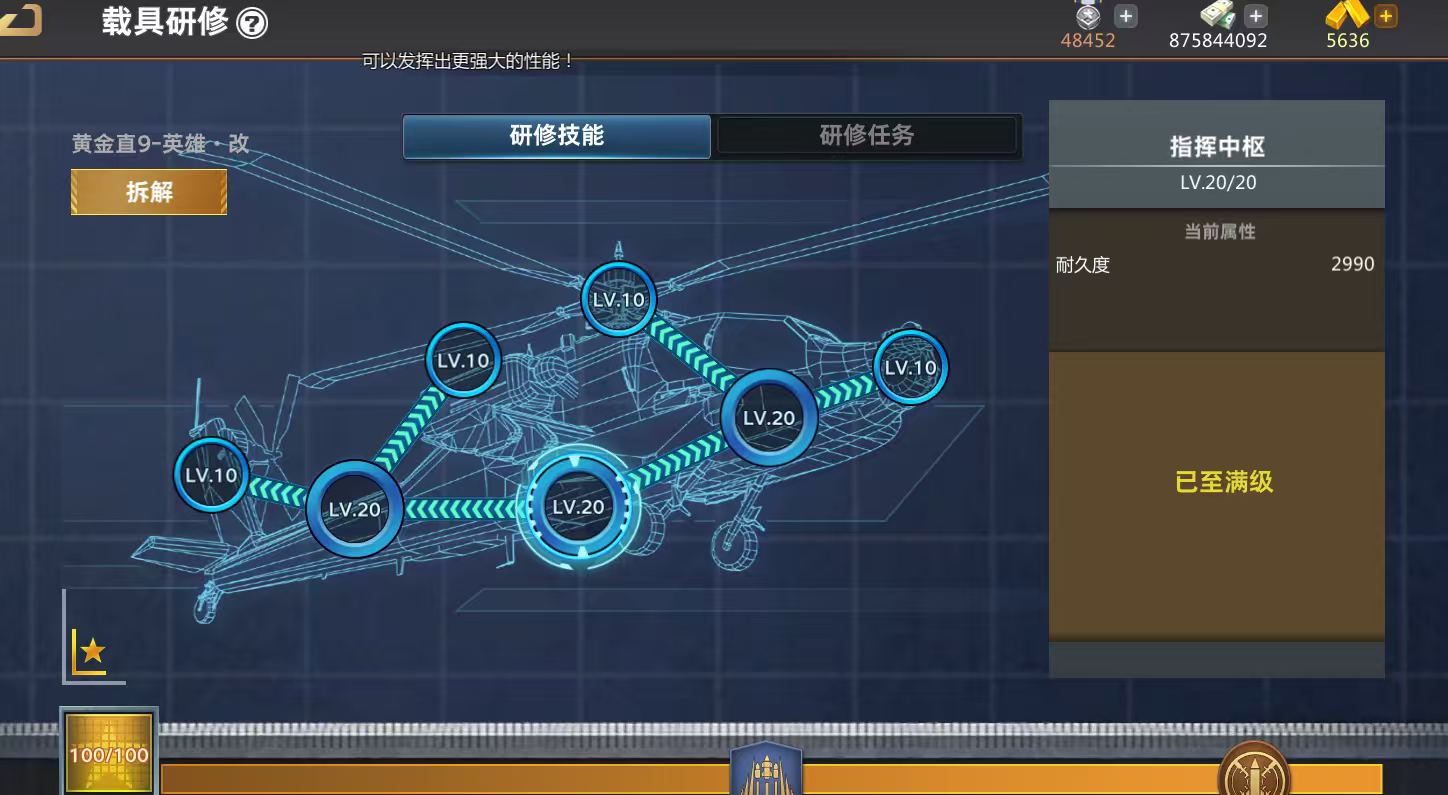The image size is (1448, 795).
Task: Select the LV.10 node on the main rotor hub
Action: coord(618,299)
